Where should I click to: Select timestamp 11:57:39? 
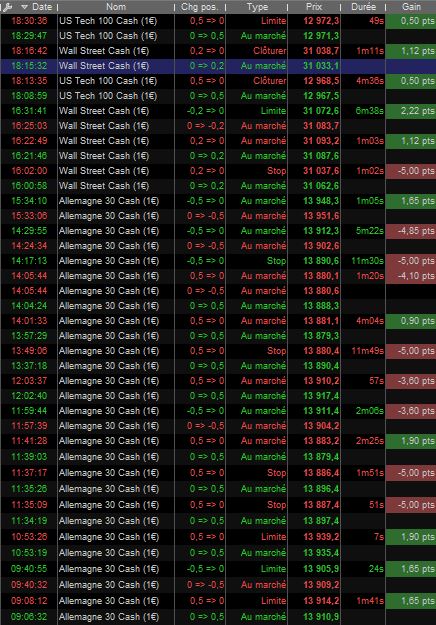[x=29, y=426]
